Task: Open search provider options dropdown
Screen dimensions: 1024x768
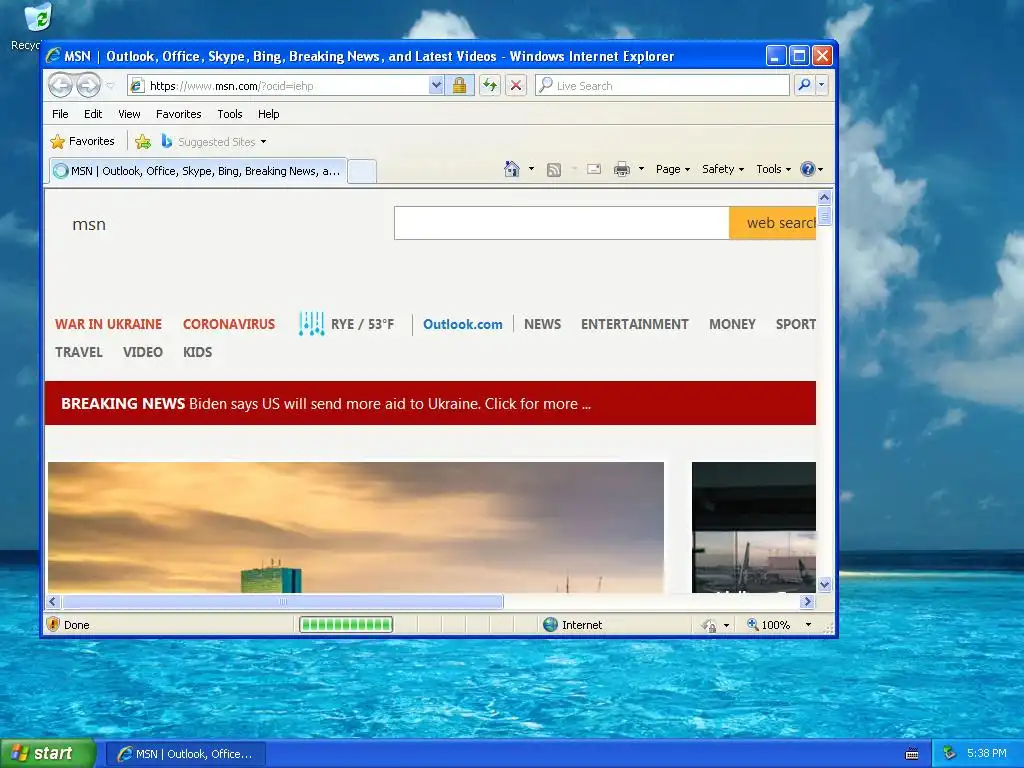Action: coord(822,86)
